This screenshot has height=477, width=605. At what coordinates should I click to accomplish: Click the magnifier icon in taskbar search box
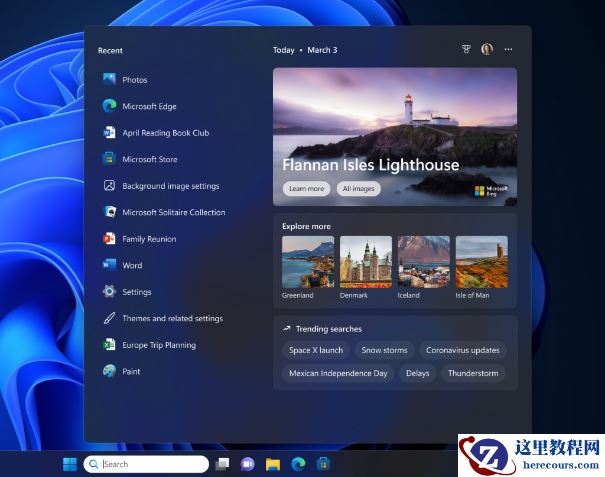pos(93,464)
